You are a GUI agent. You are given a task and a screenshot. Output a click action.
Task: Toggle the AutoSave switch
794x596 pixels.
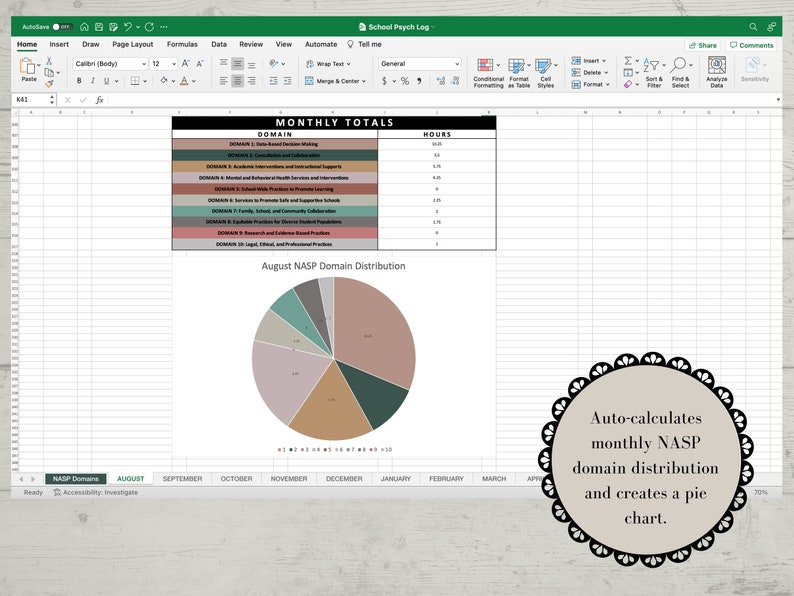click(62, 27)
